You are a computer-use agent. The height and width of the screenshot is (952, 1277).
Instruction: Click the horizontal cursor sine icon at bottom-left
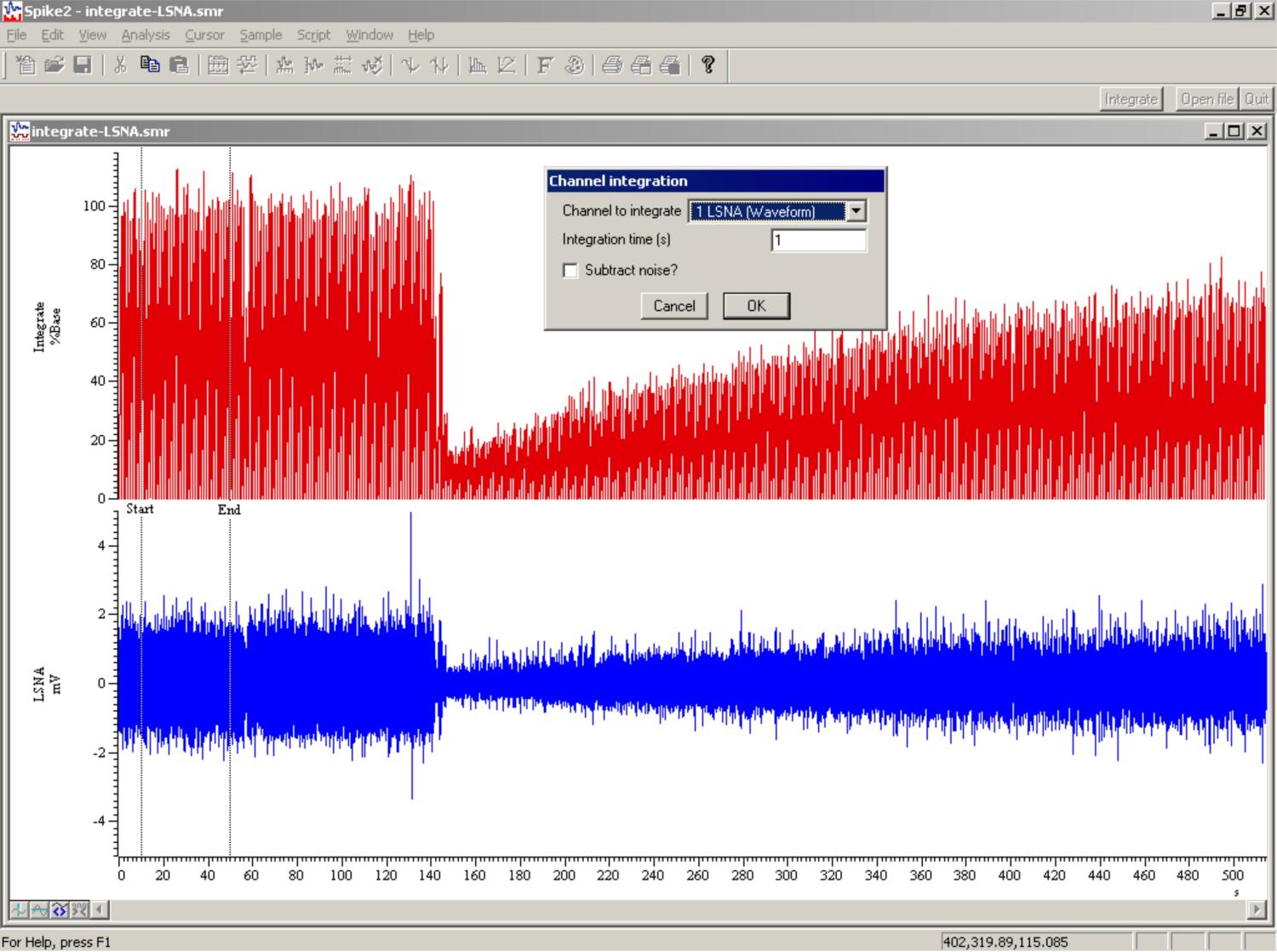(x=39, y=909)
